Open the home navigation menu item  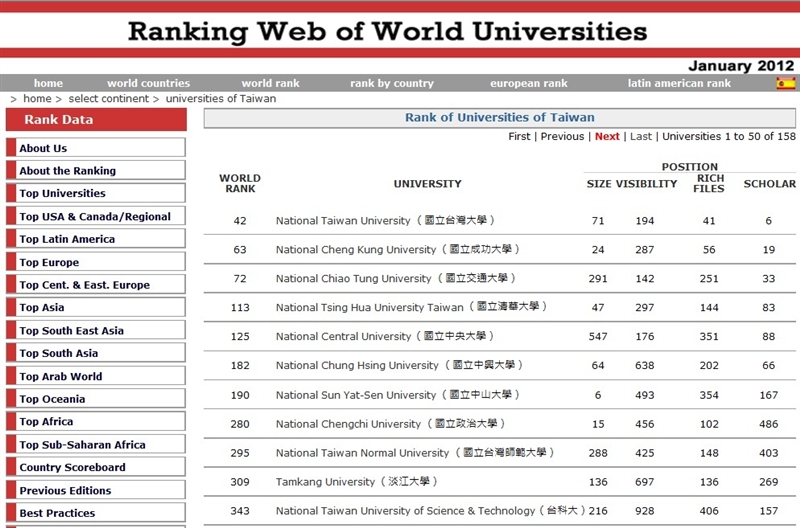point(48,84)
